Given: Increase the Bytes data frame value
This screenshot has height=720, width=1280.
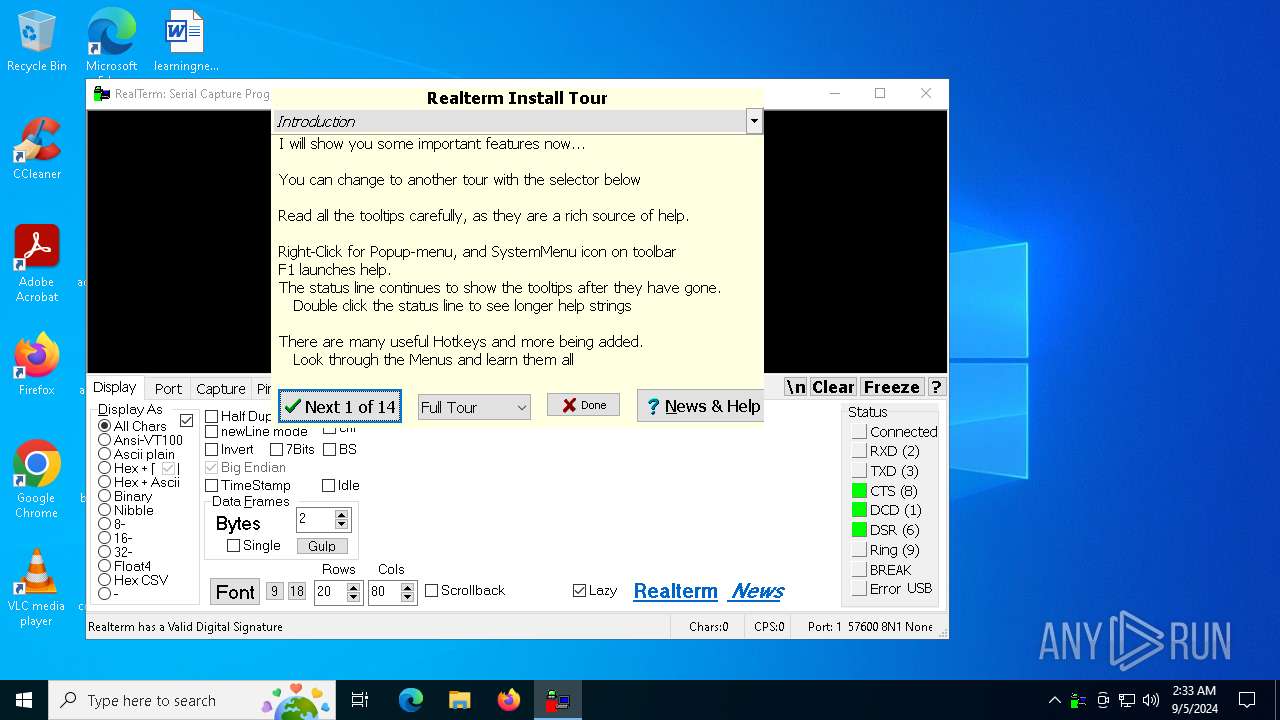Looking at the screenshot, I should click(x=342, y=515).
